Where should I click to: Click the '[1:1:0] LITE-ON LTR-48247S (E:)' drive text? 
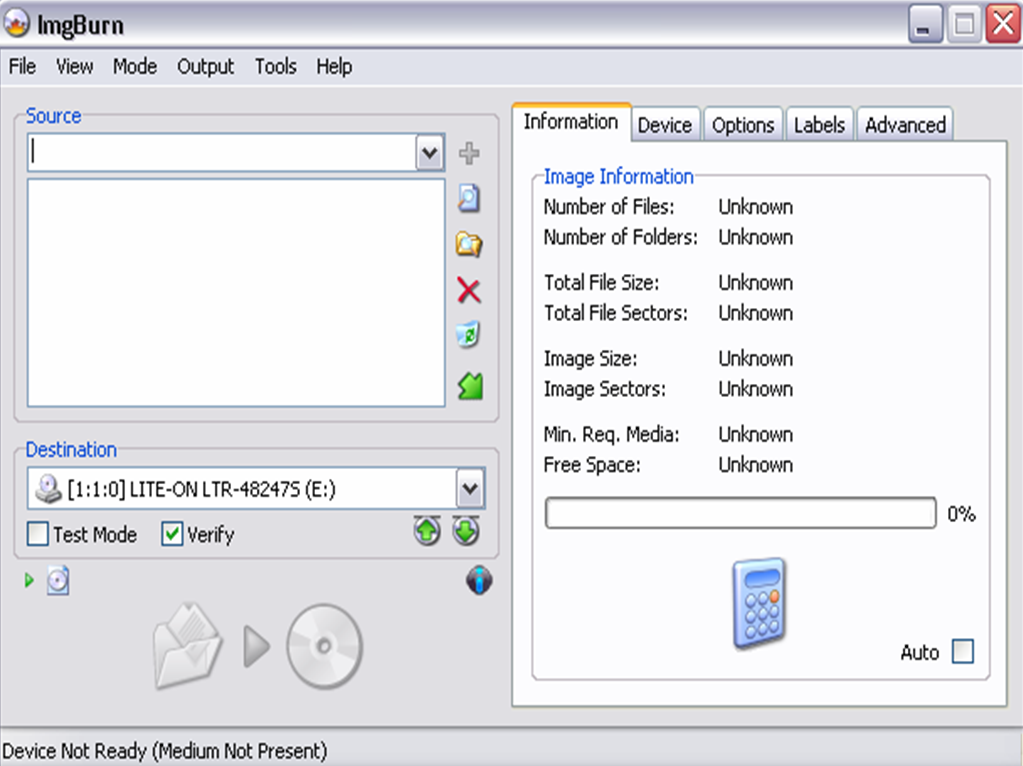(x=202, y=489)
